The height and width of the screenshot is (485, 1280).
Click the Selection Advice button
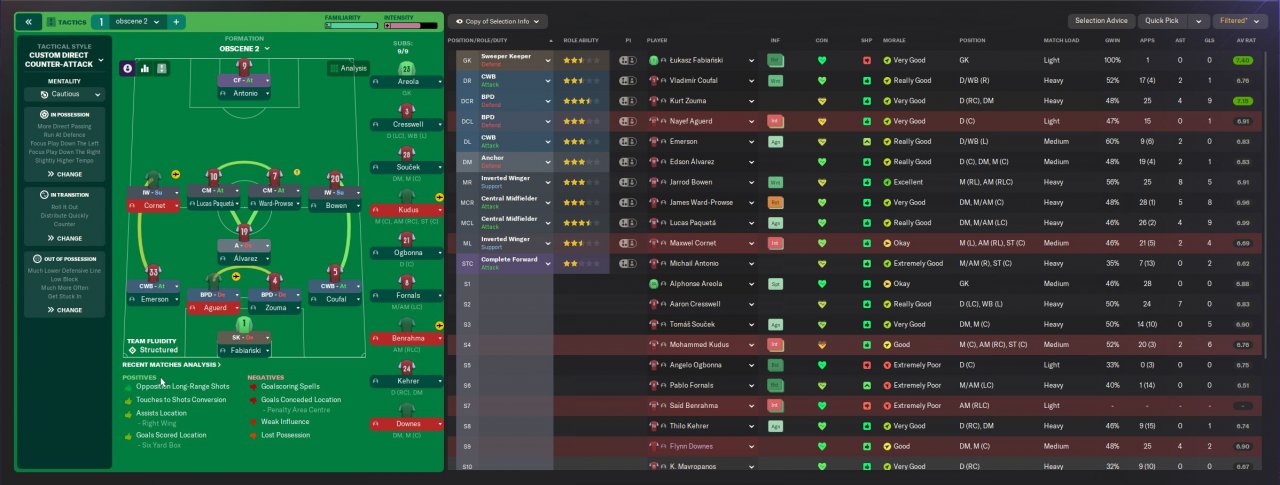[1101, 21]
